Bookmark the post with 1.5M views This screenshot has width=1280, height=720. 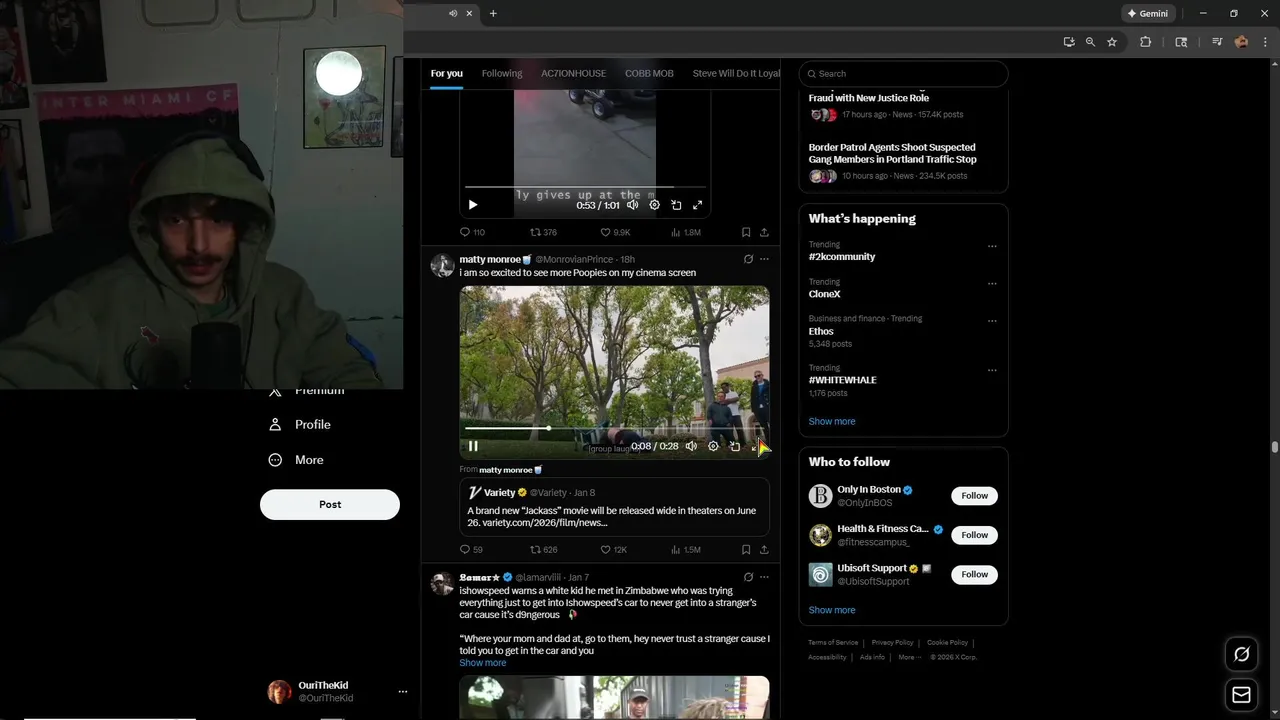pyautogui.click(x=746, y=549)
